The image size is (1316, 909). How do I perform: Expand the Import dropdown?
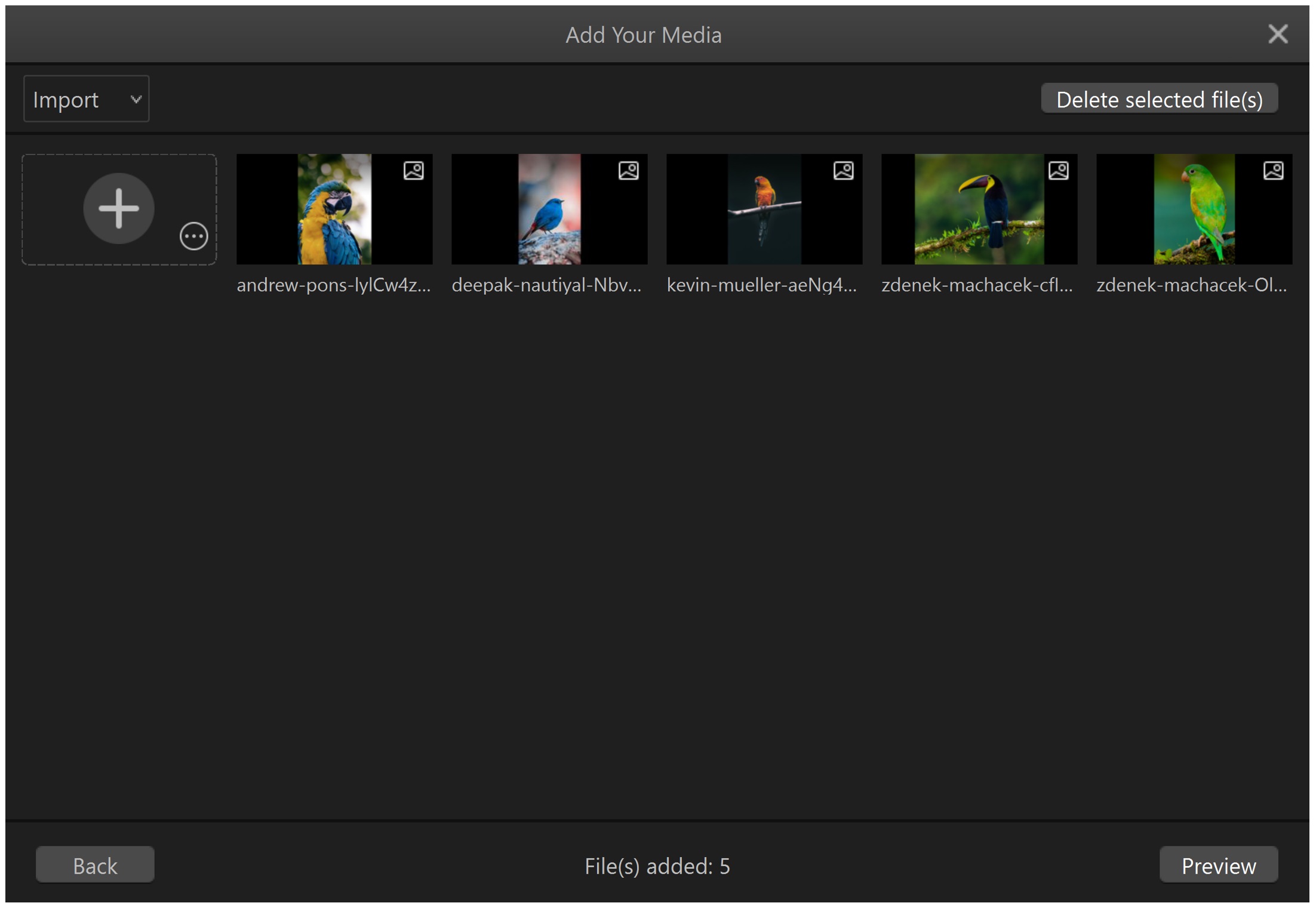[x=87, y=99]
